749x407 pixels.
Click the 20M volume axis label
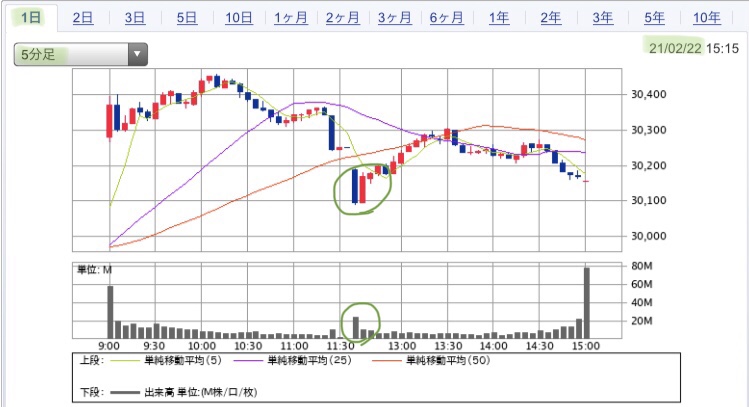[x=642, y=321]
